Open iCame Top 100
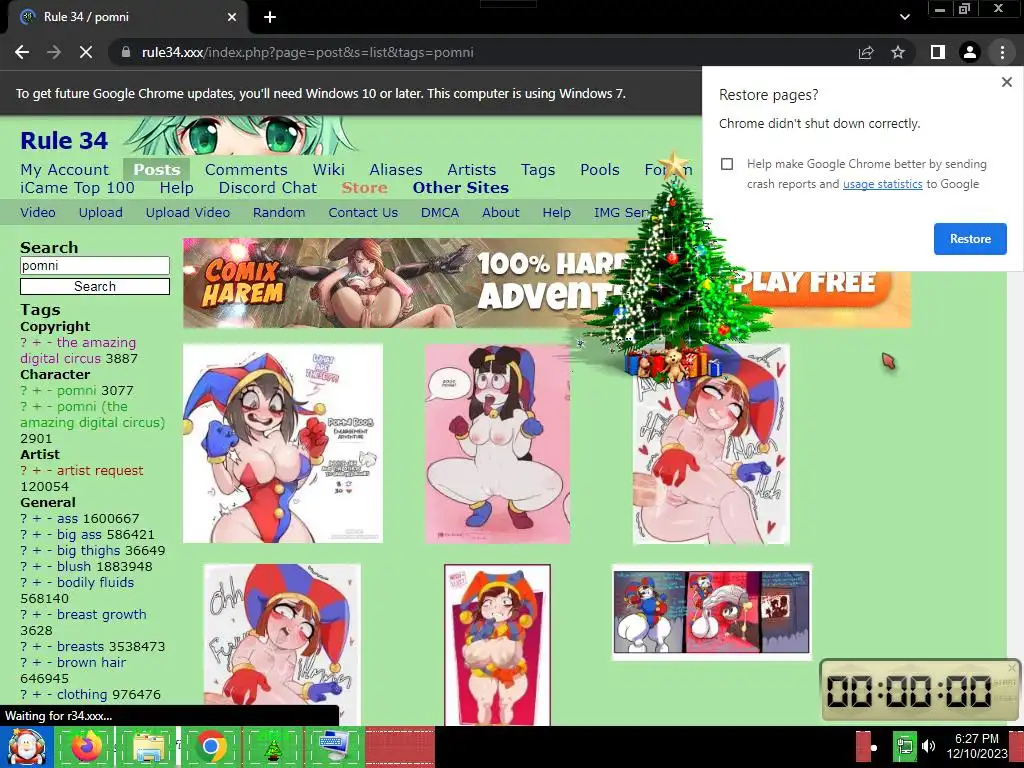This screenshot has width=1024, height=768. click(77, 188)
